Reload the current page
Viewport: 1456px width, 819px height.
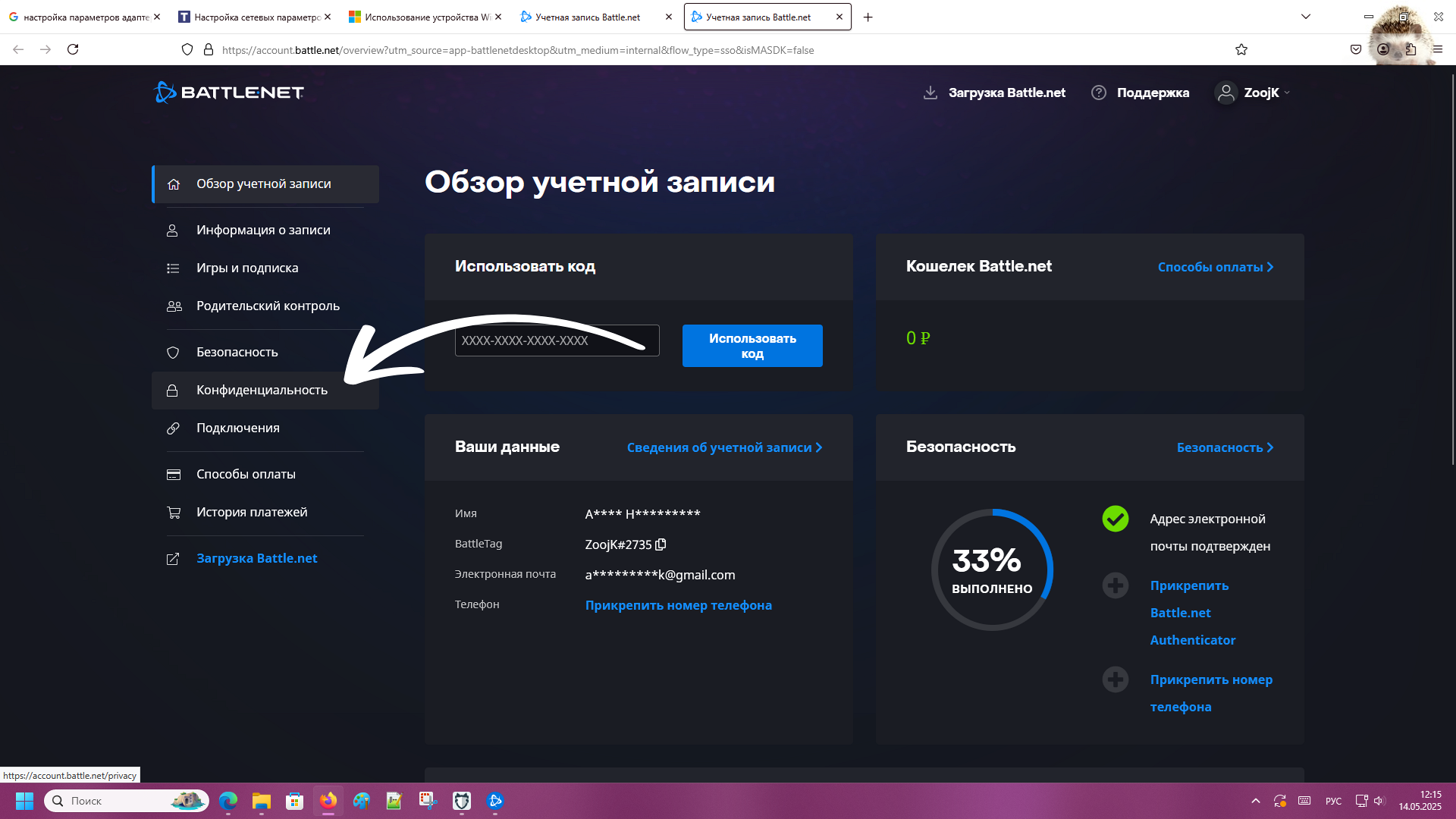(x=73, y=49)
